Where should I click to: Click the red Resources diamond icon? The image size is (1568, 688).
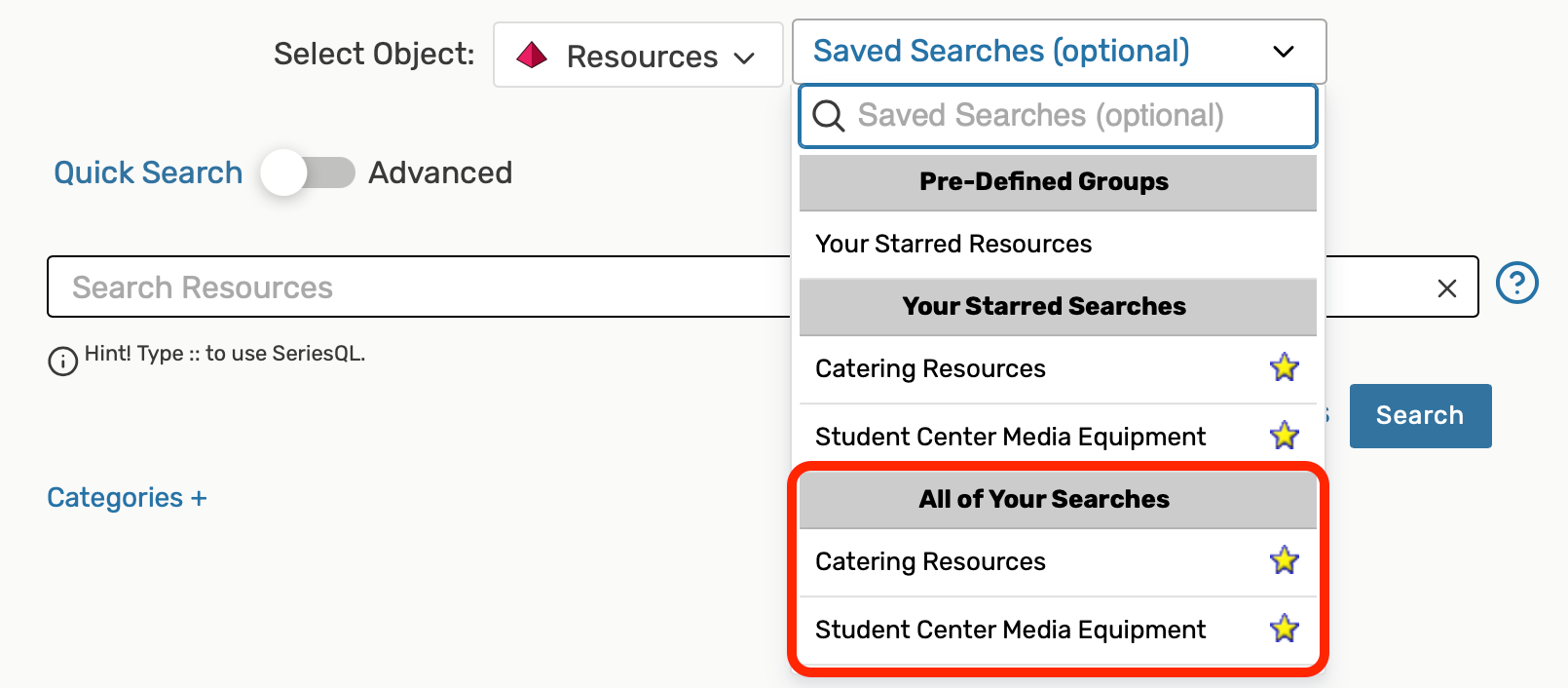[x=532, y=56]
